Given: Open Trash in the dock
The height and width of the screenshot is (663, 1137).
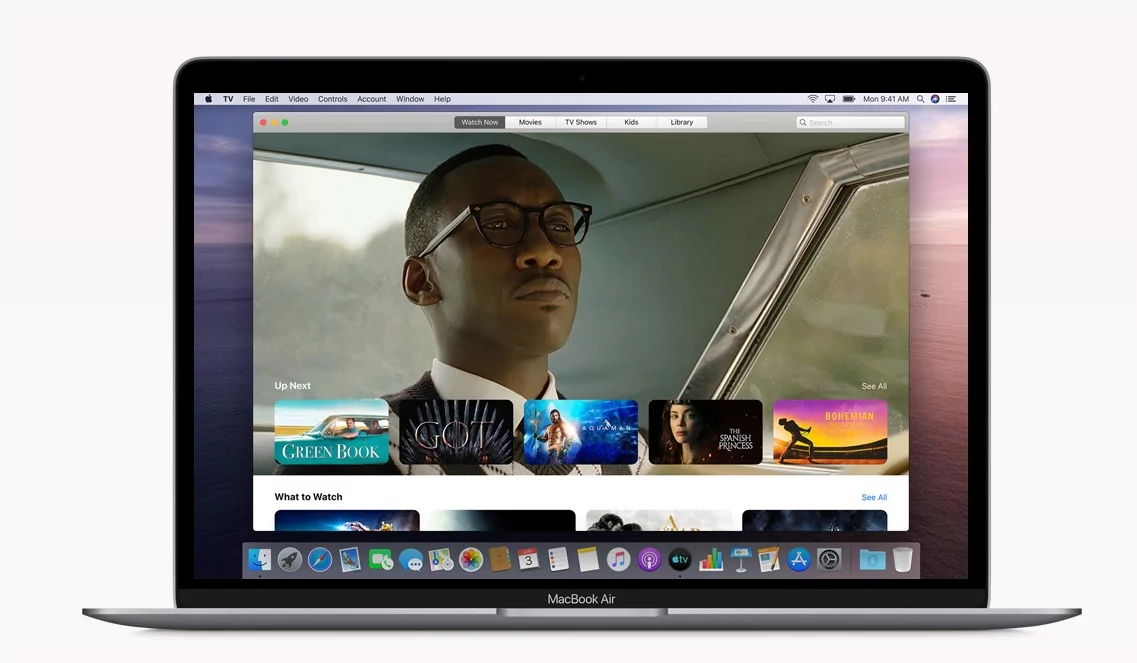Looking at the screenshot, I should tap(902, 559).
